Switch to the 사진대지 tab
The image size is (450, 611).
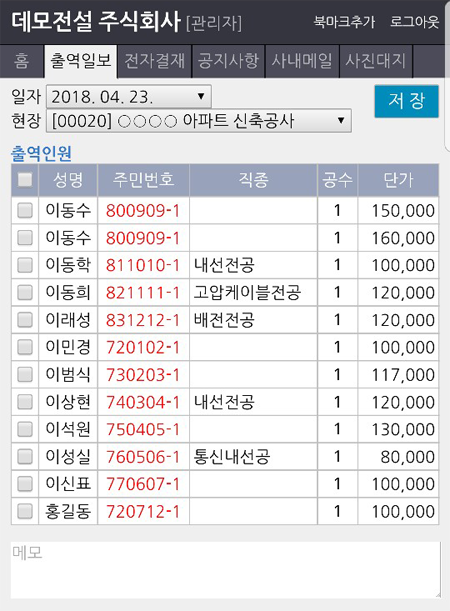(376, 61)
